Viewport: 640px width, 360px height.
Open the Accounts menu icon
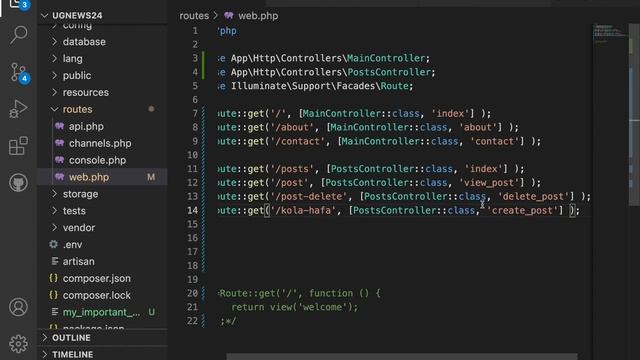coord(18,307)
